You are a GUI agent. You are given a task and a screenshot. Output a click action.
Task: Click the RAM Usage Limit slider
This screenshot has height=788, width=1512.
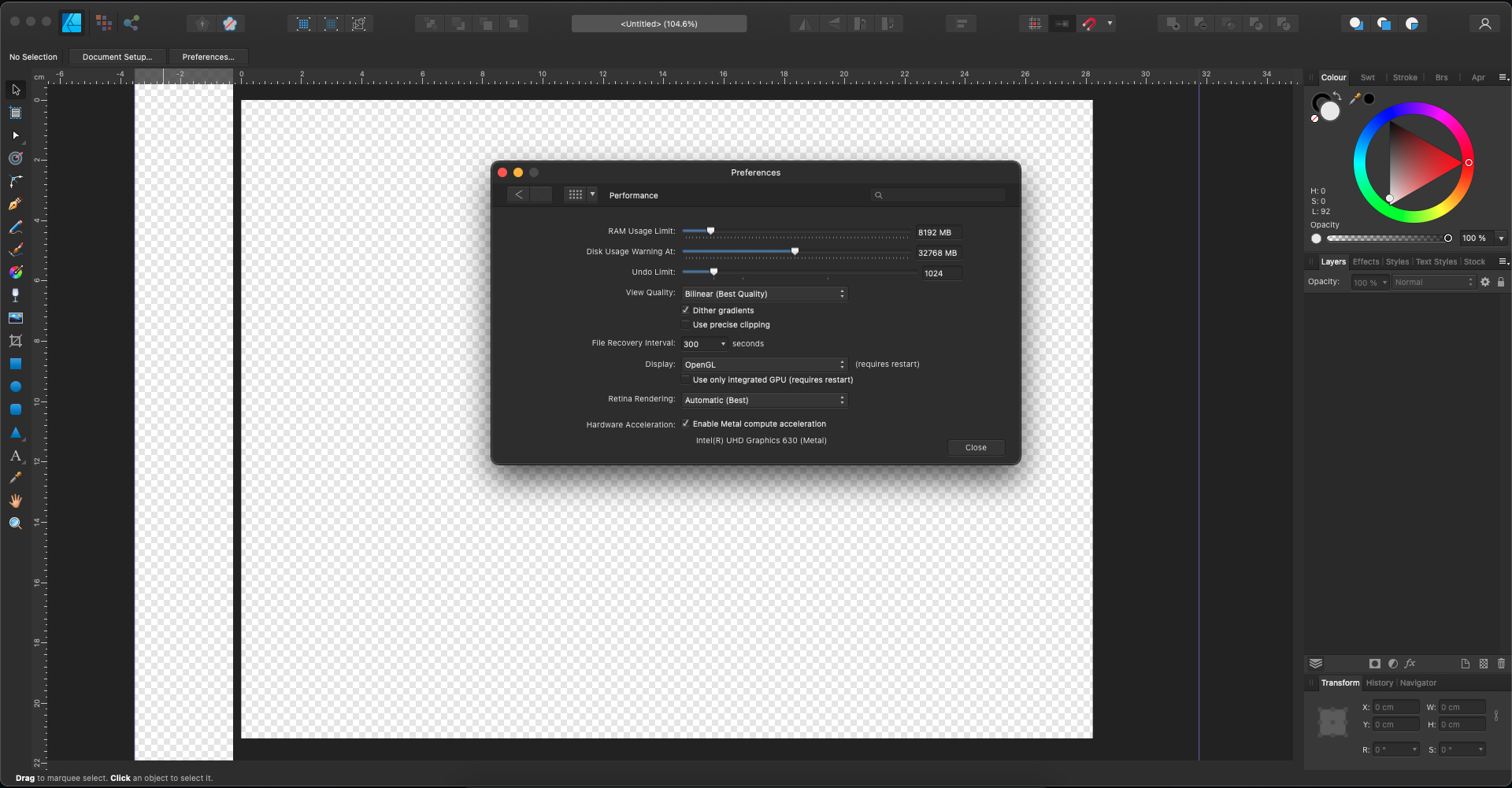[795, 231]
